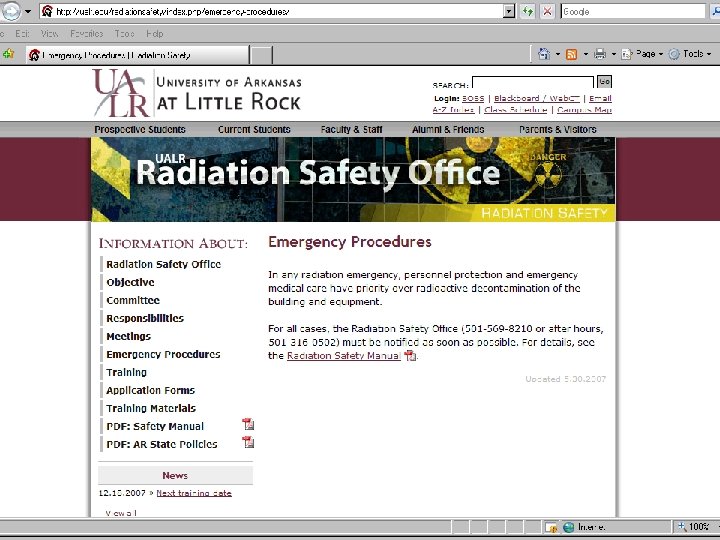The width and height of the screenshot is (720, 540).
Task: Select the Emergency Procedures browser tab
Action: 138,55
